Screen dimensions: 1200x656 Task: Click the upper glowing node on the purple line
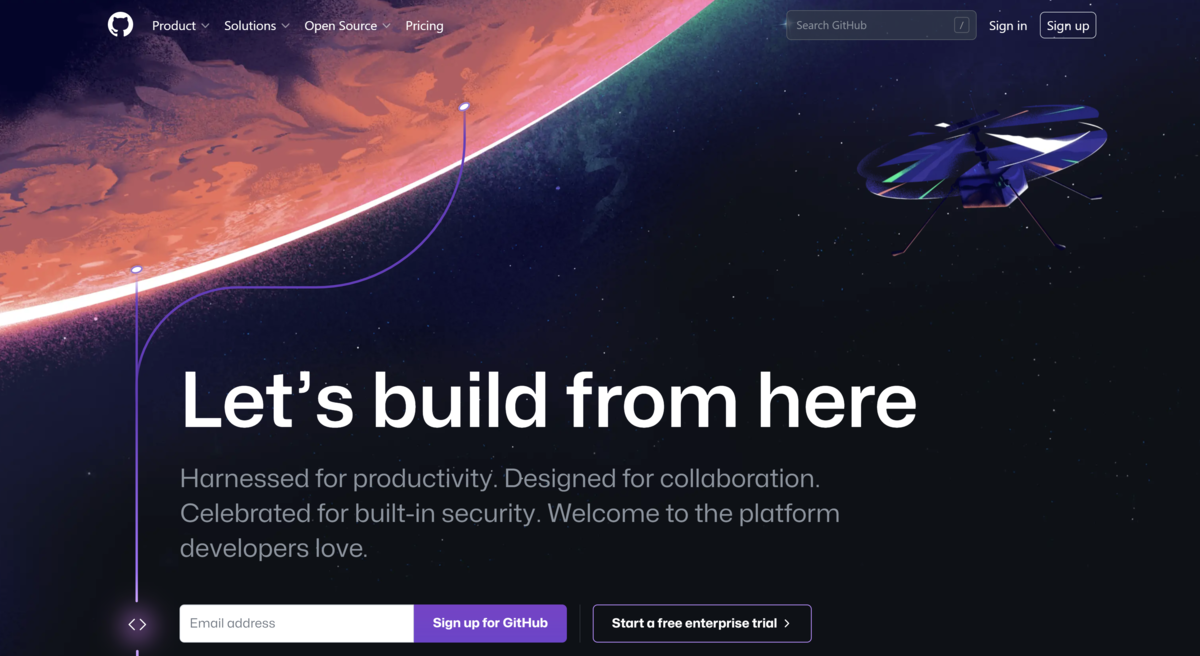(464, 106)
